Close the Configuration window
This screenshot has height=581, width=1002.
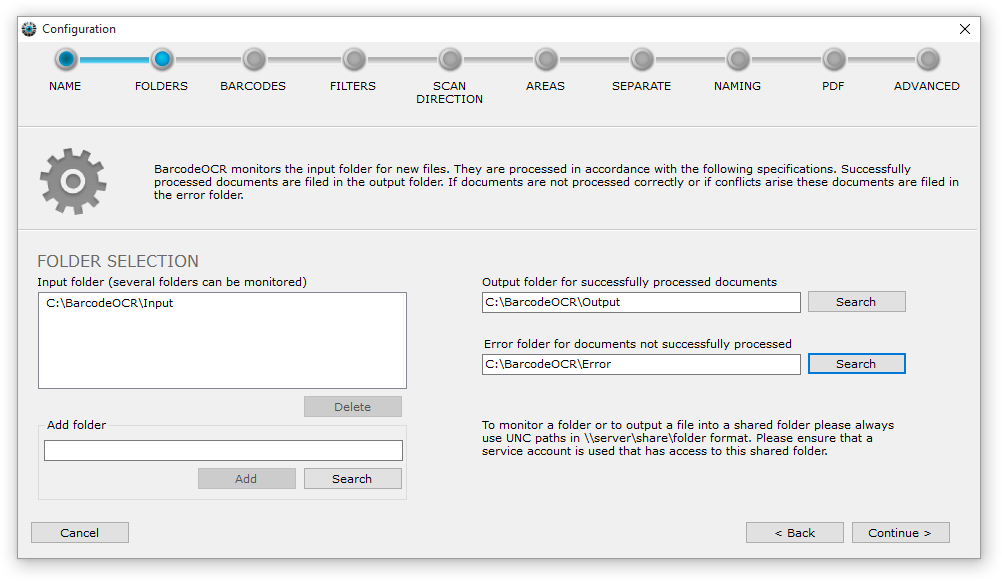965,29
